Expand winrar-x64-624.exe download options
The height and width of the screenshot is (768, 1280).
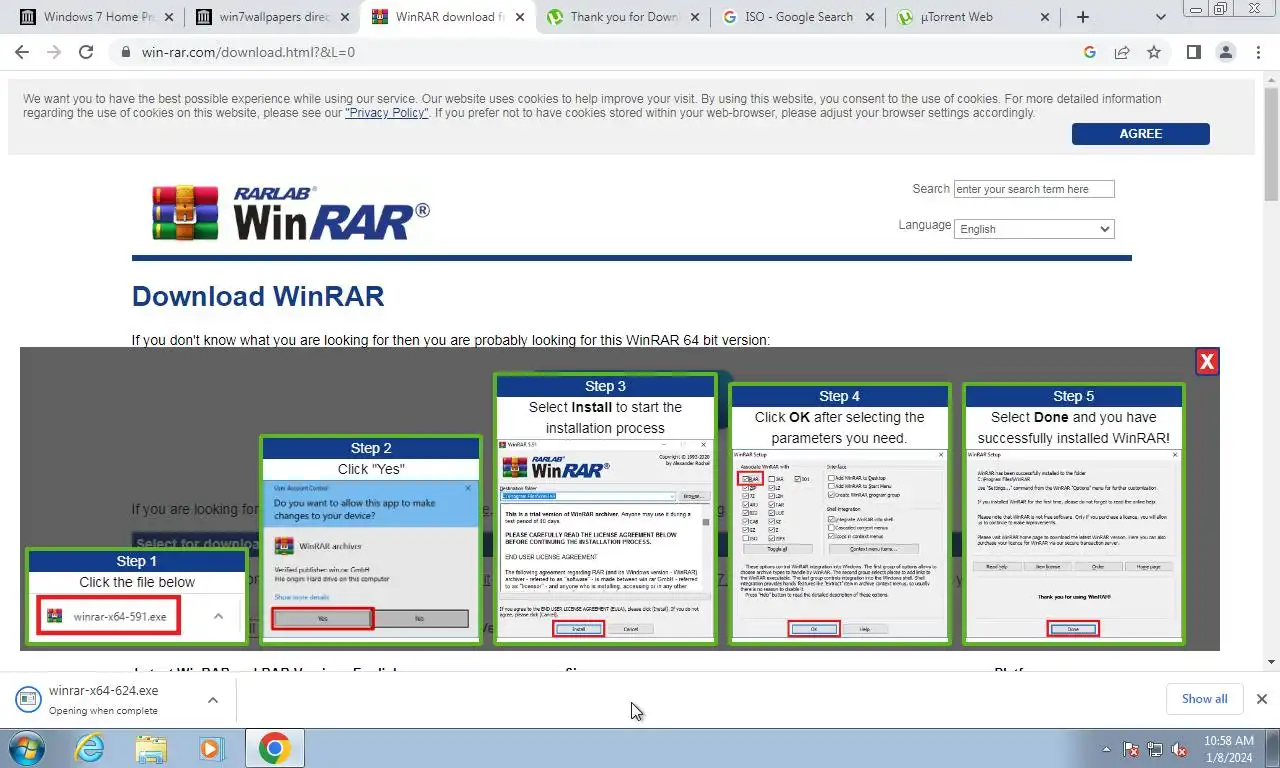pyautogui.click(x=213, y=700)
